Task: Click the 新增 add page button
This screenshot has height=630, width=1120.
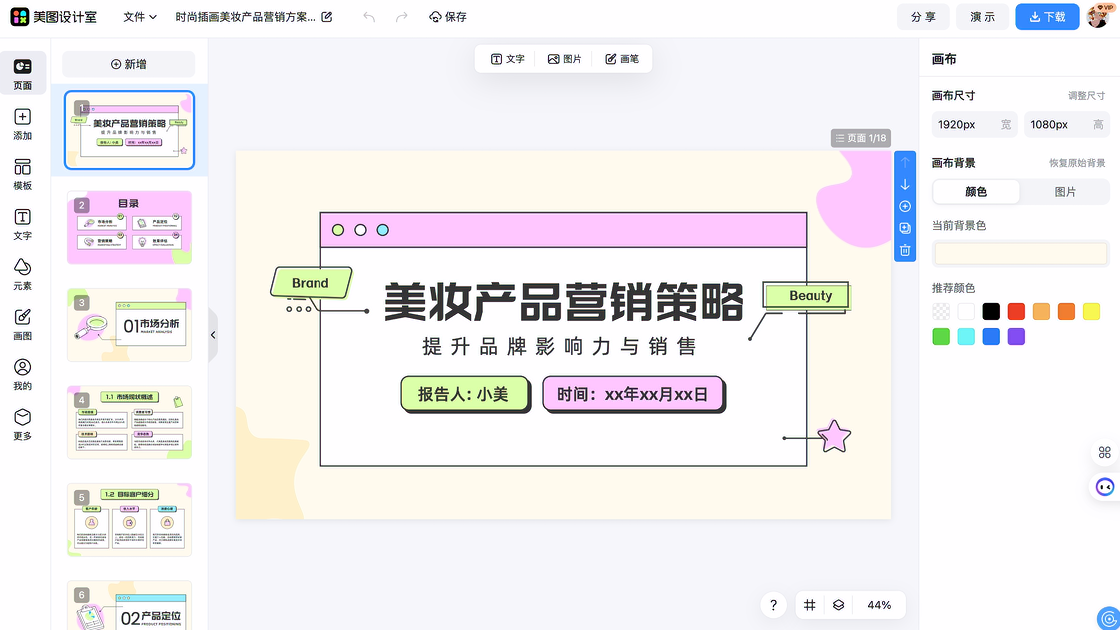Action: [129, 64]
